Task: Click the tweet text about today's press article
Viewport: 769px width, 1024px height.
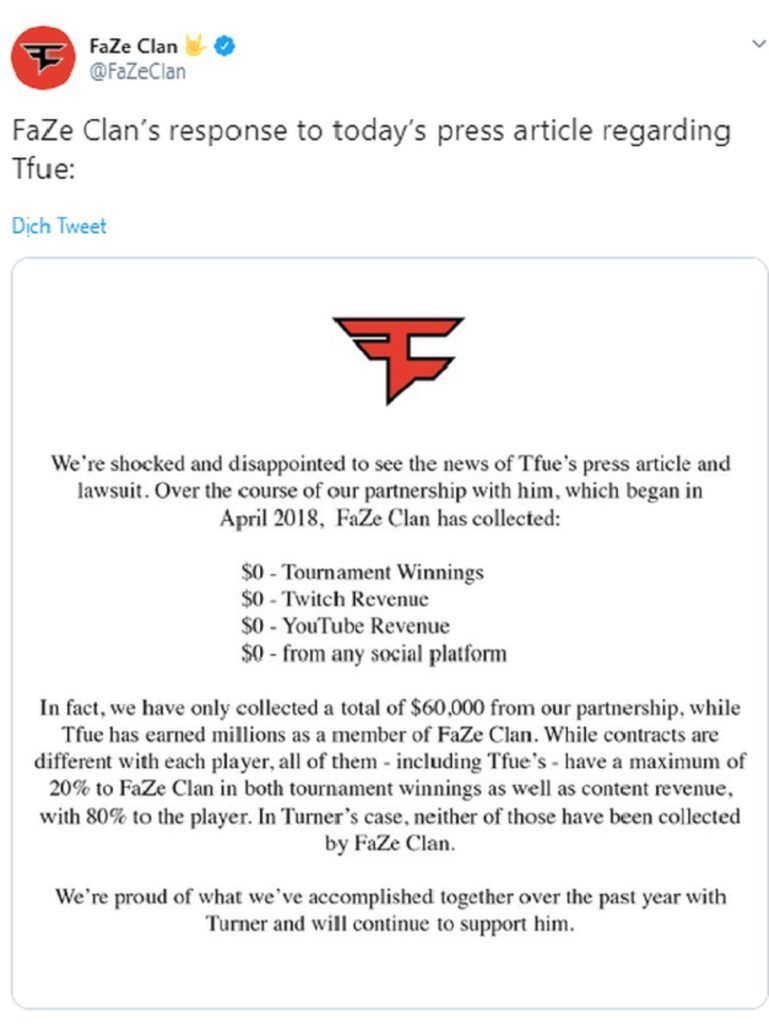Action: pos(371,149)
